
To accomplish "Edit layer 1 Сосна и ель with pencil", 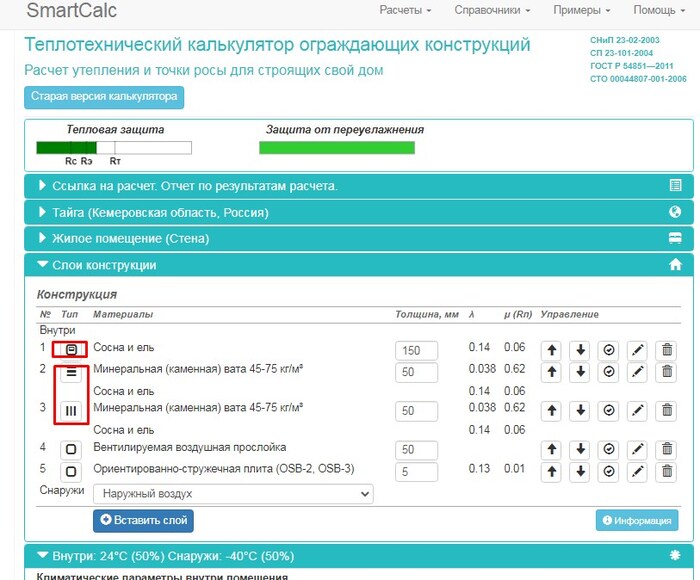I will [x=637, y=351].
